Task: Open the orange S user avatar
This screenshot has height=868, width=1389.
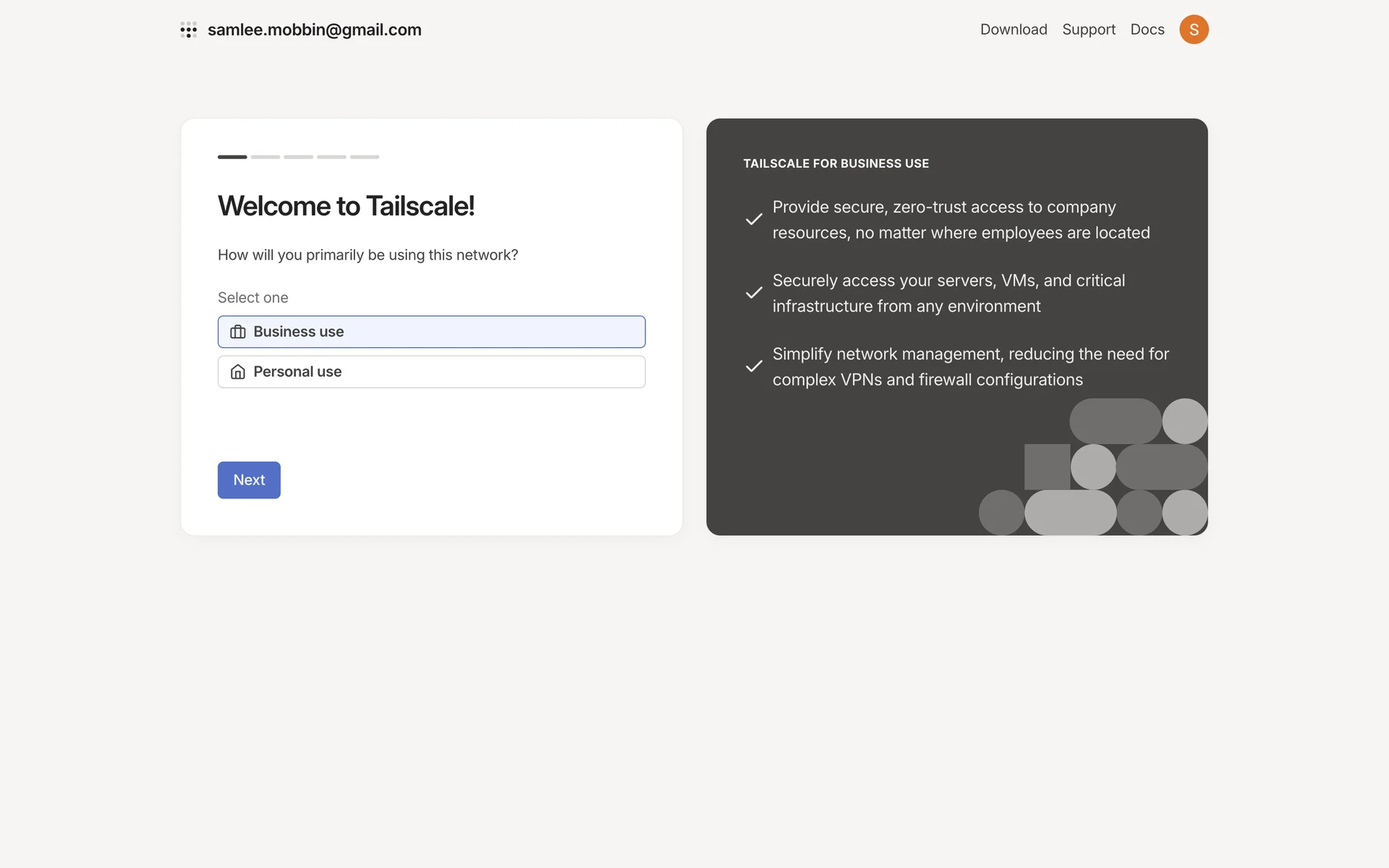Action: pos(1194,30)
